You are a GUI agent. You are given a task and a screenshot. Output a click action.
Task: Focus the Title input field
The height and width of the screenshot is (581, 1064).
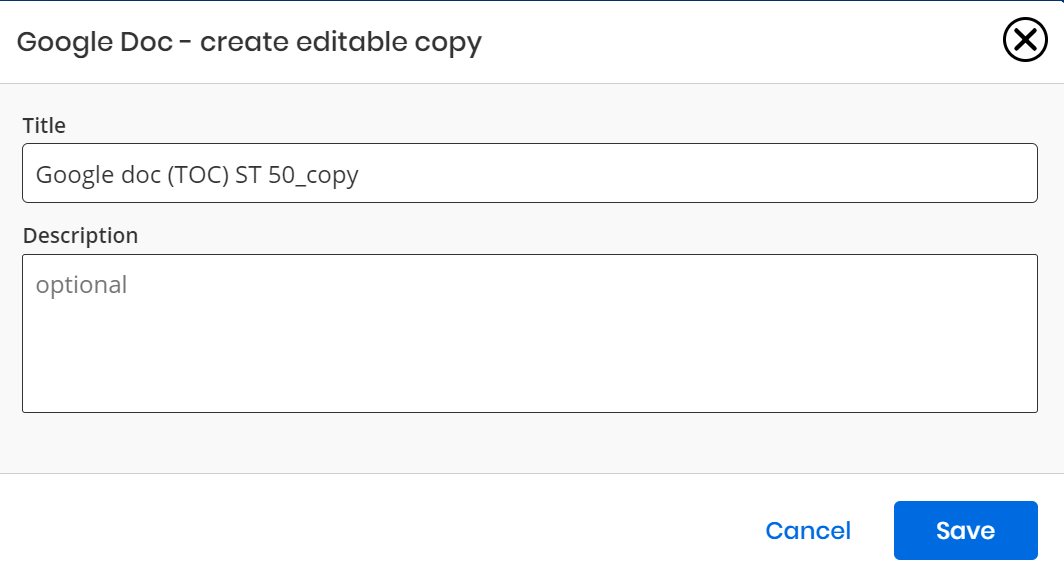coord(529,173)
